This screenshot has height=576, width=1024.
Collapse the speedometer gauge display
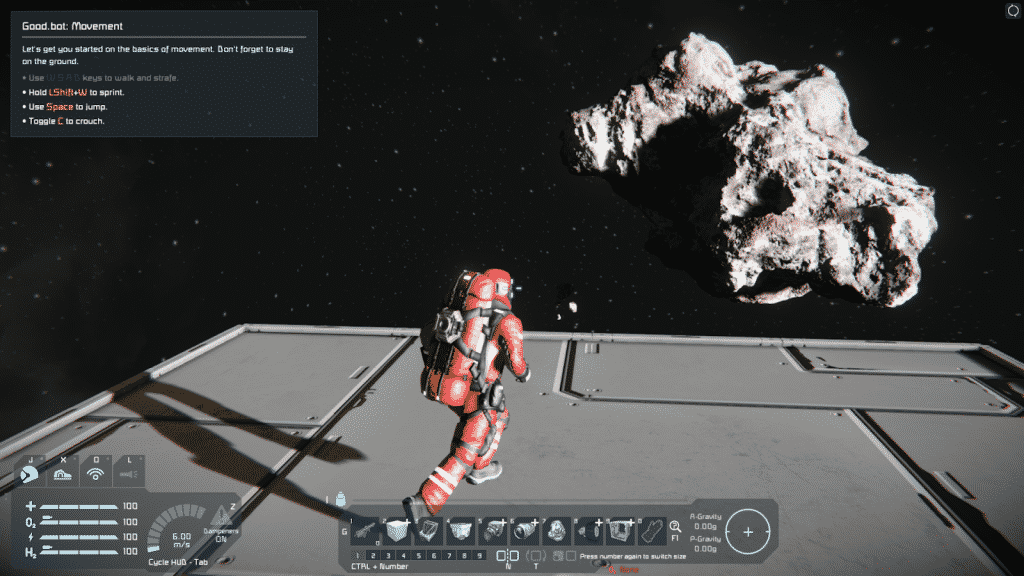click(180, 537)
